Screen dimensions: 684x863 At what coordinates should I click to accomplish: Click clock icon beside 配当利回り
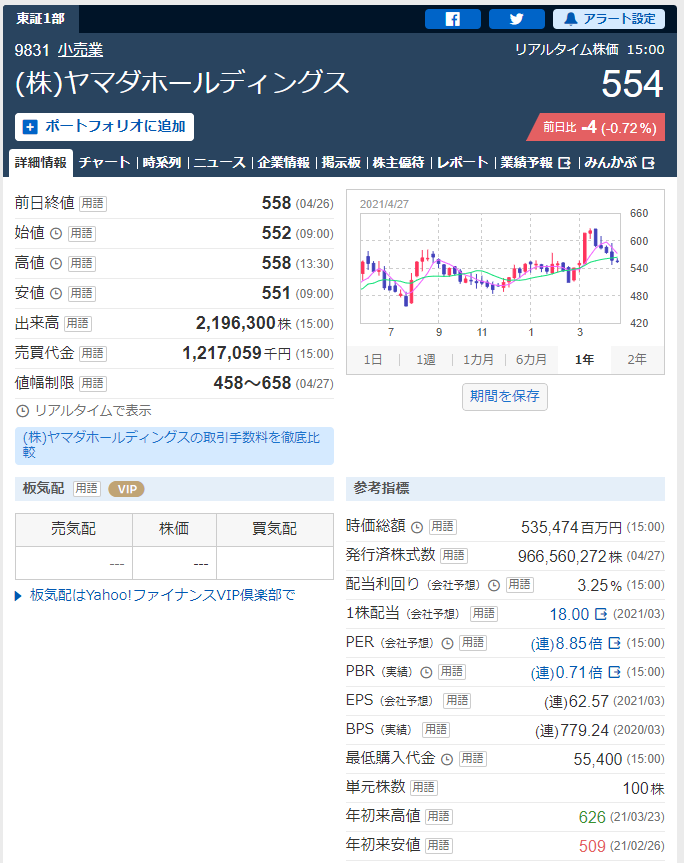coord(494,585)
